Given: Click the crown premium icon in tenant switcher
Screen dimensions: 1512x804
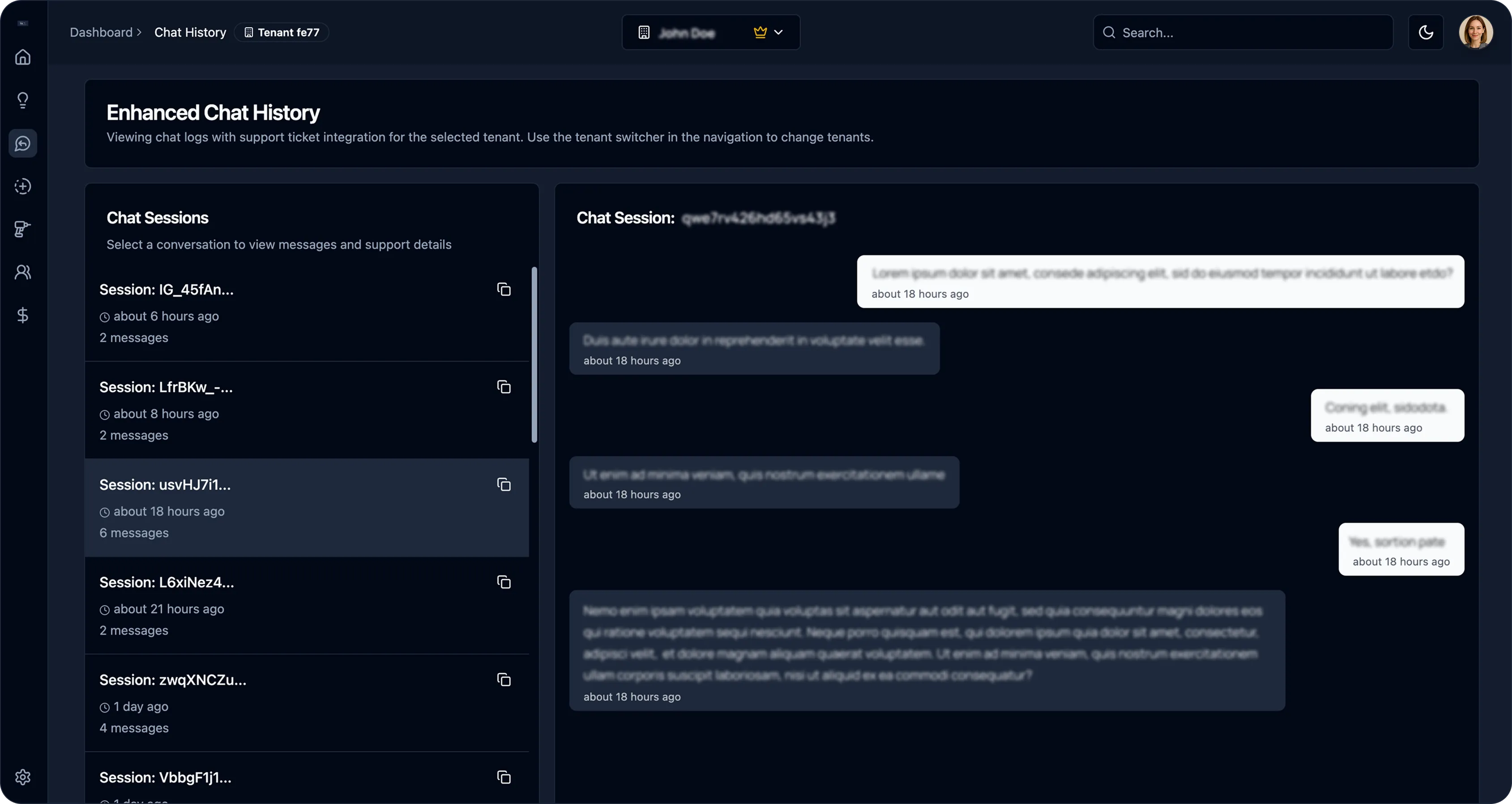Looking at the screenshot, I should pyautogui.click(x=760, y=32).
